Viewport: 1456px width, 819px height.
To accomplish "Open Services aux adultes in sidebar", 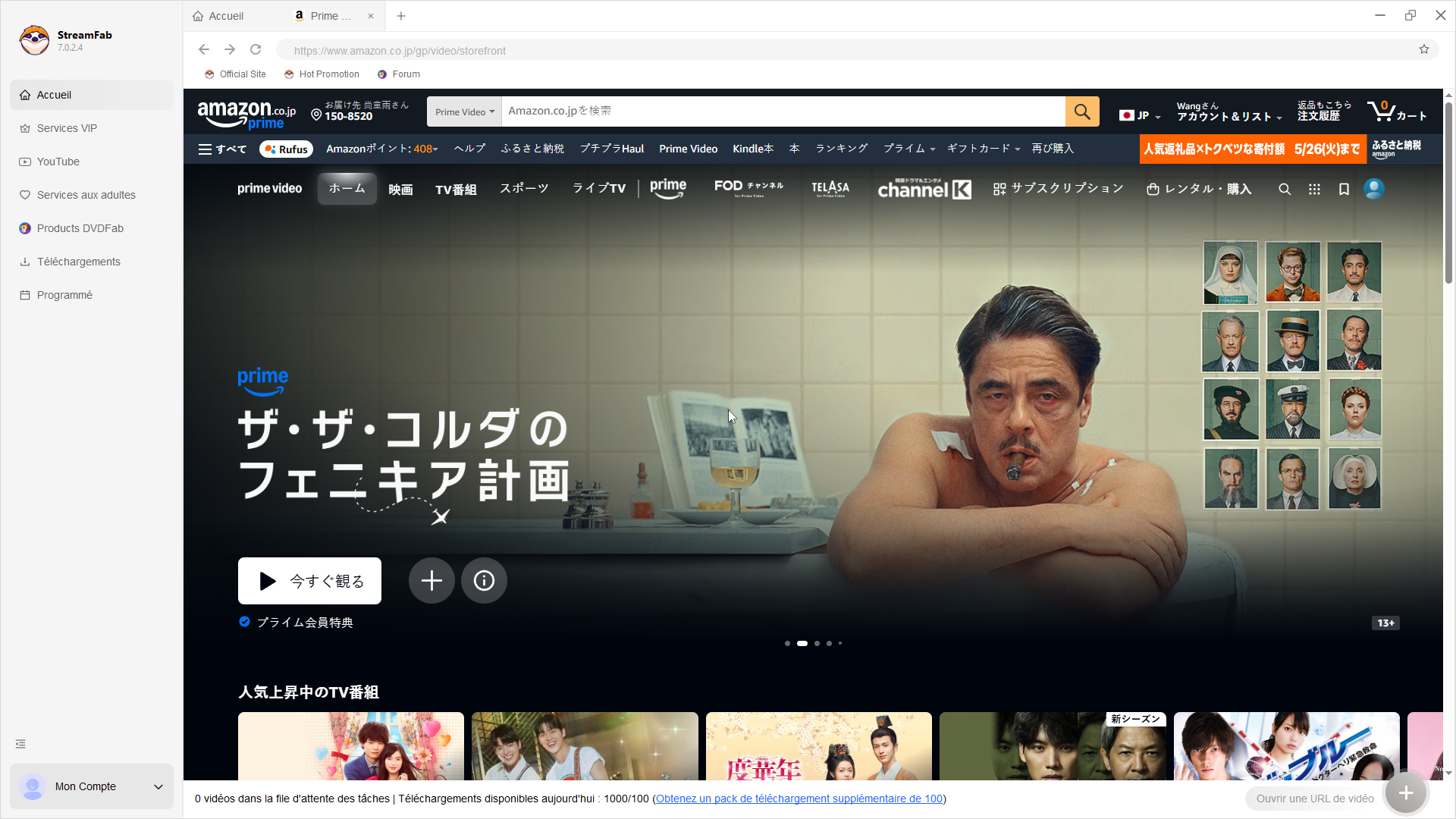I will [92, 195].
